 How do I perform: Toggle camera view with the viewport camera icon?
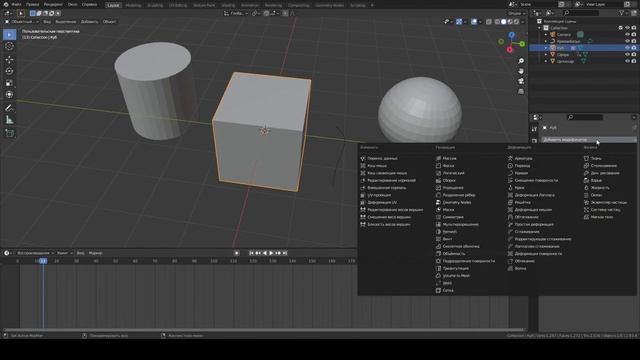pos(521,81)
